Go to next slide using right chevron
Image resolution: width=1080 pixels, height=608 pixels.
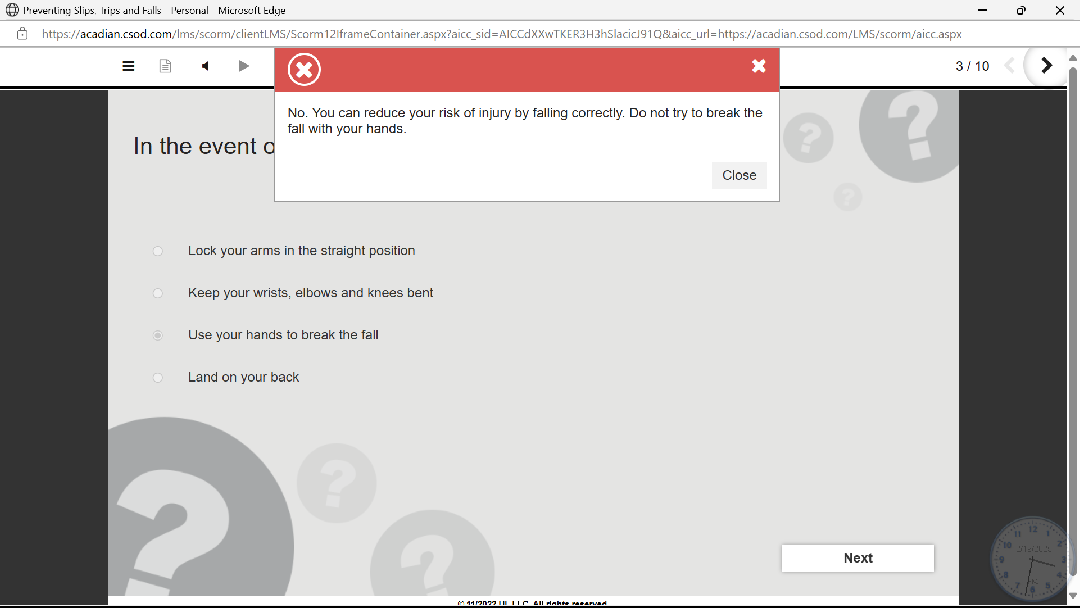pyautogui.click(x=1046, y=66)
